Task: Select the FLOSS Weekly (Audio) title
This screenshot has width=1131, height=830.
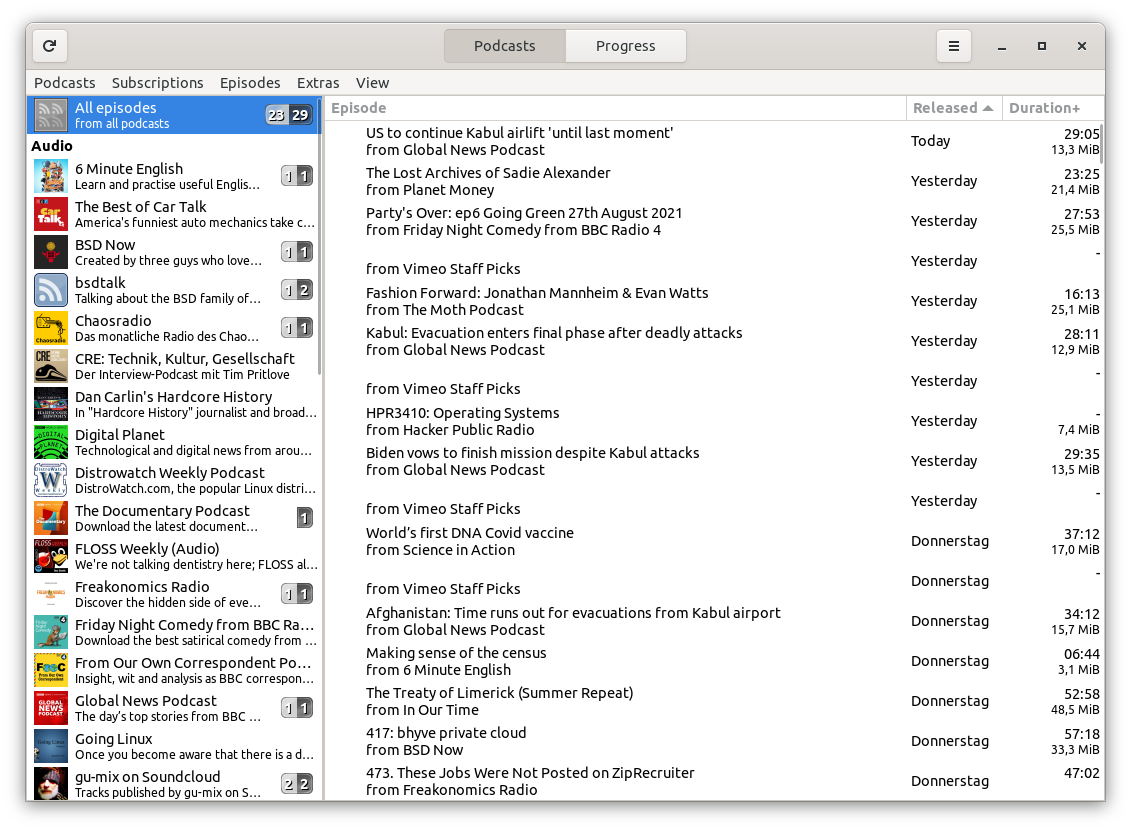Action: coord(147,549)
